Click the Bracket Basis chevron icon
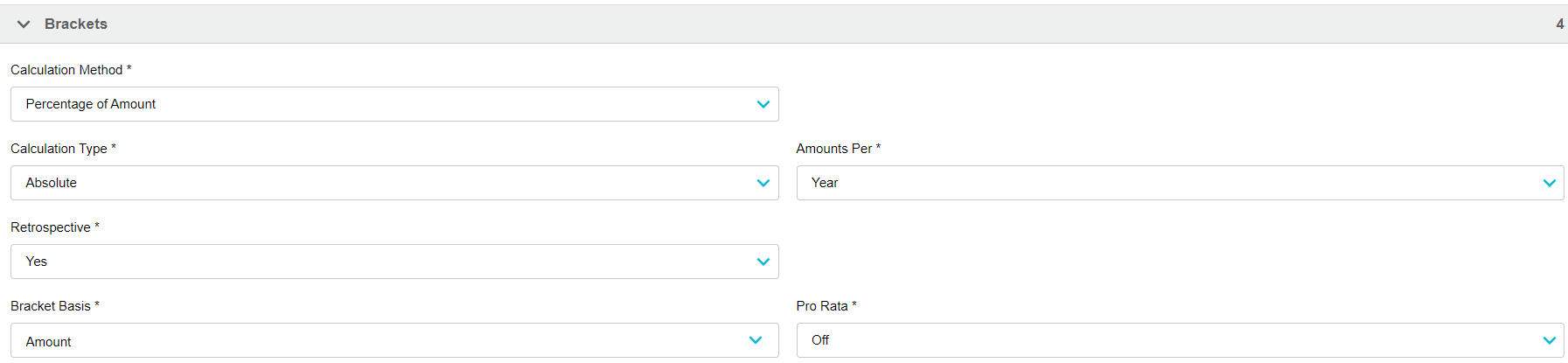1568x363 pixels. click(756, 340)
